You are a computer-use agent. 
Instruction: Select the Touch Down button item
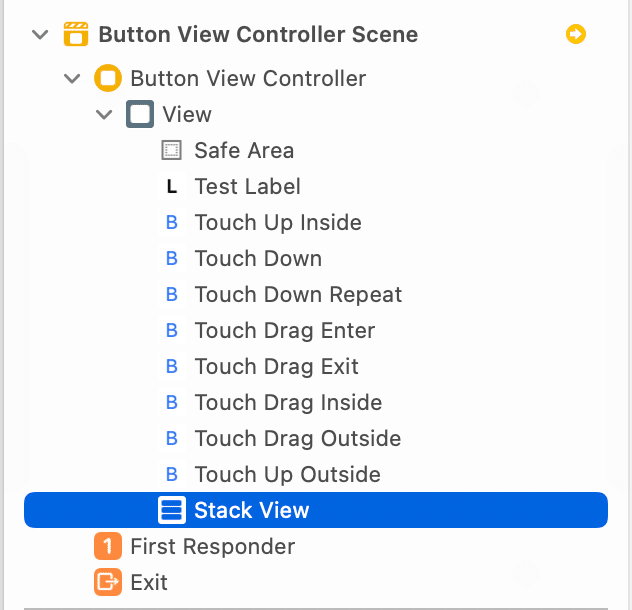[x=257, y=258]
